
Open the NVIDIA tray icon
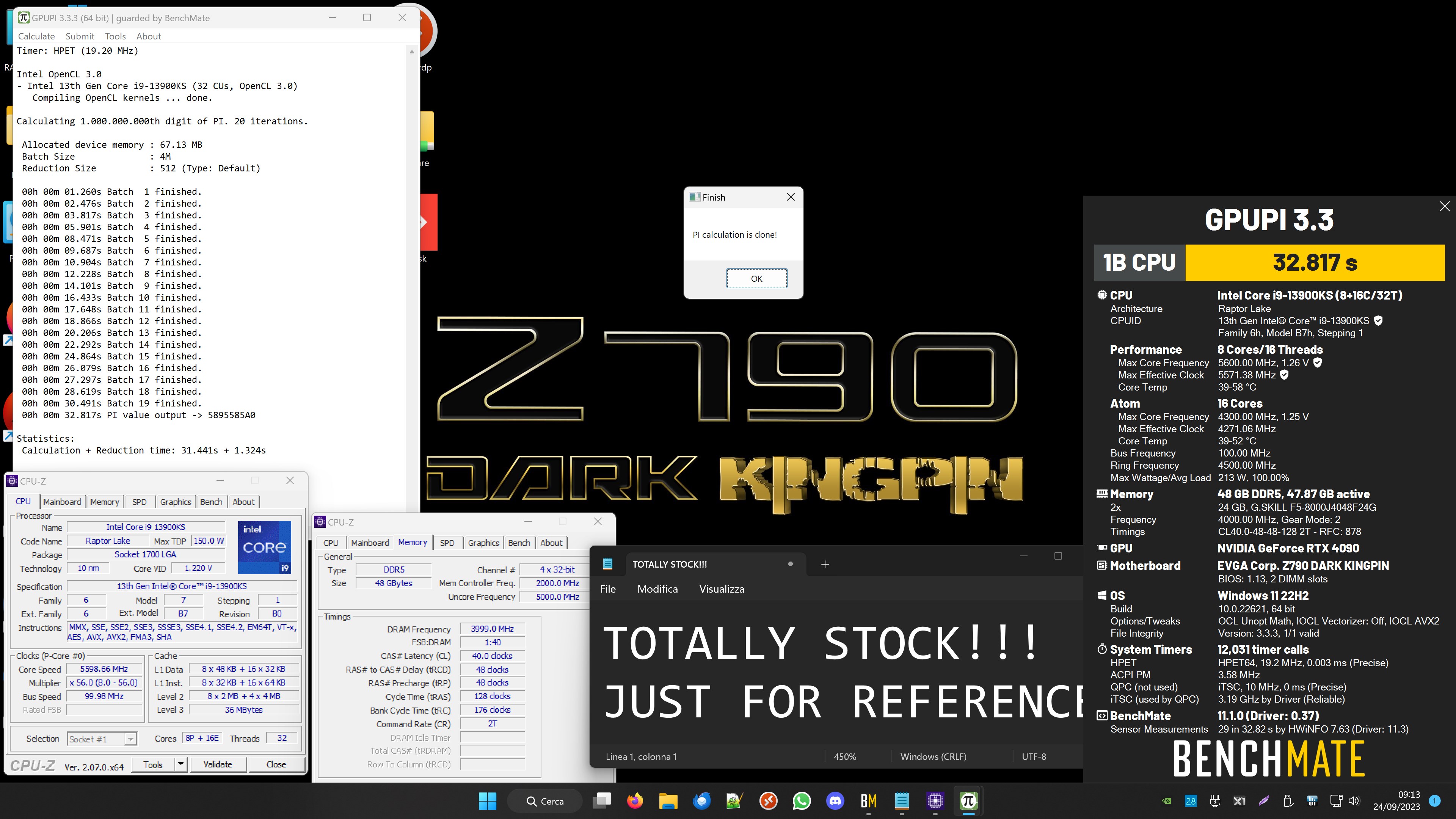1166,801
